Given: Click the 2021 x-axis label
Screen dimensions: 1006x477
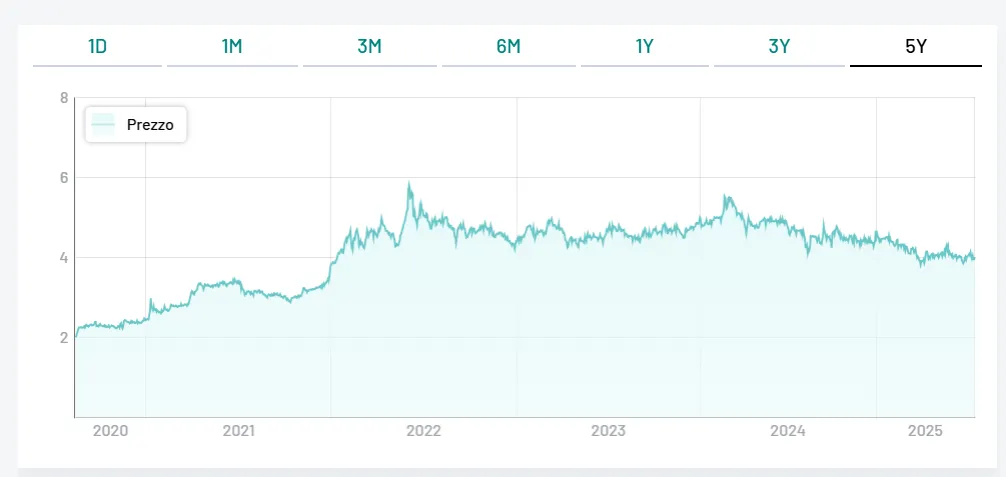Looking at the screenshot, I should (x=238, y=431).
